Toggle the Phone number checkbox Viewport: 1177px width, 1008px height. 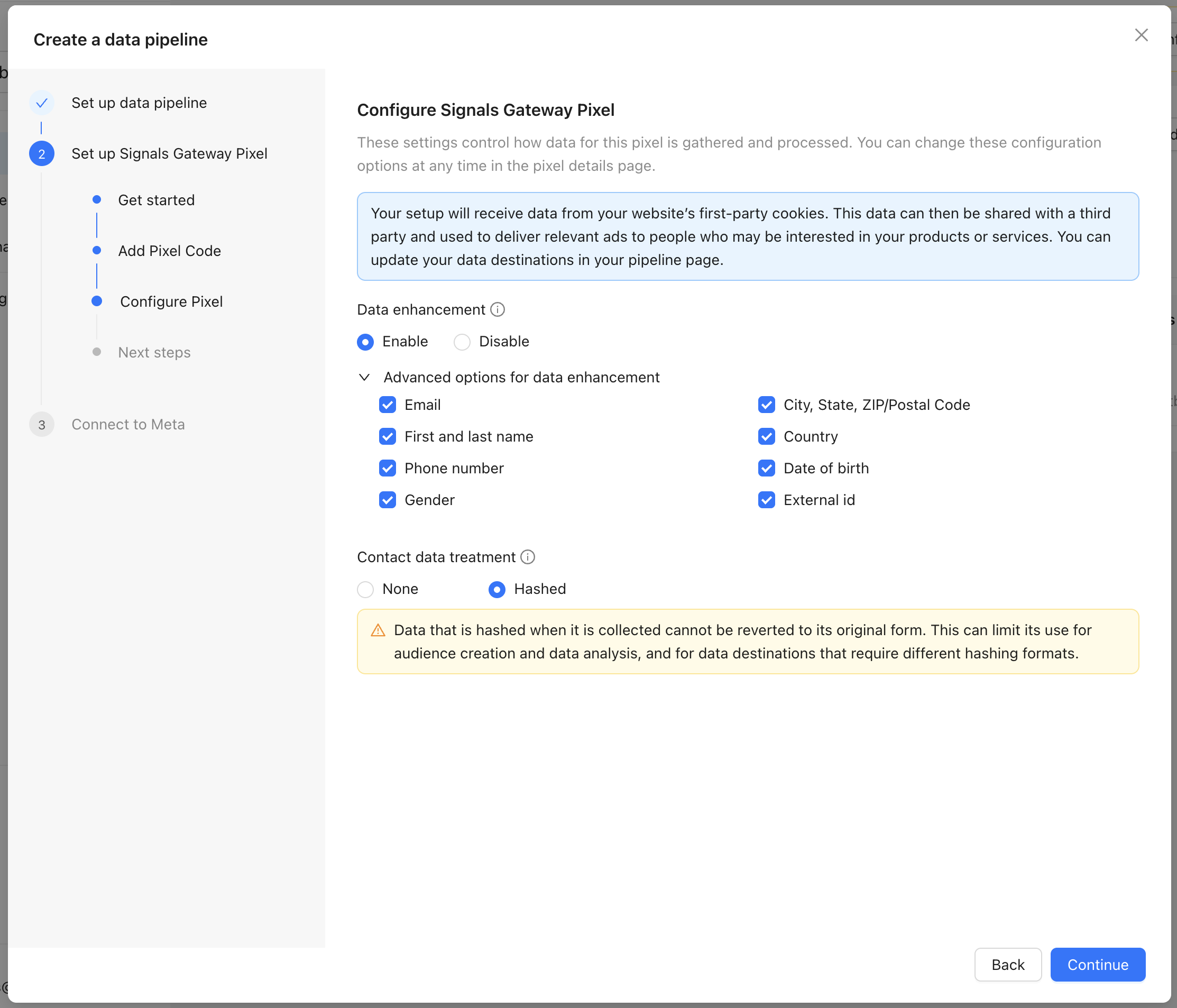click(x=388, y=468)
